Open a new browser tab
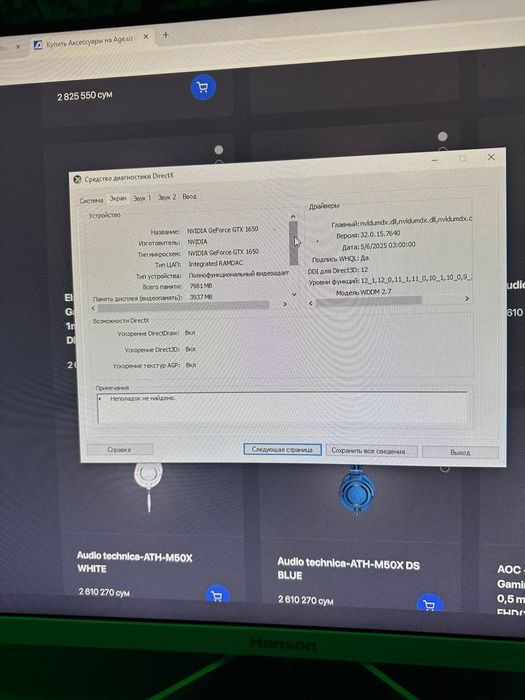The width and height of the screenshot is (525, 700). [165, 34]
